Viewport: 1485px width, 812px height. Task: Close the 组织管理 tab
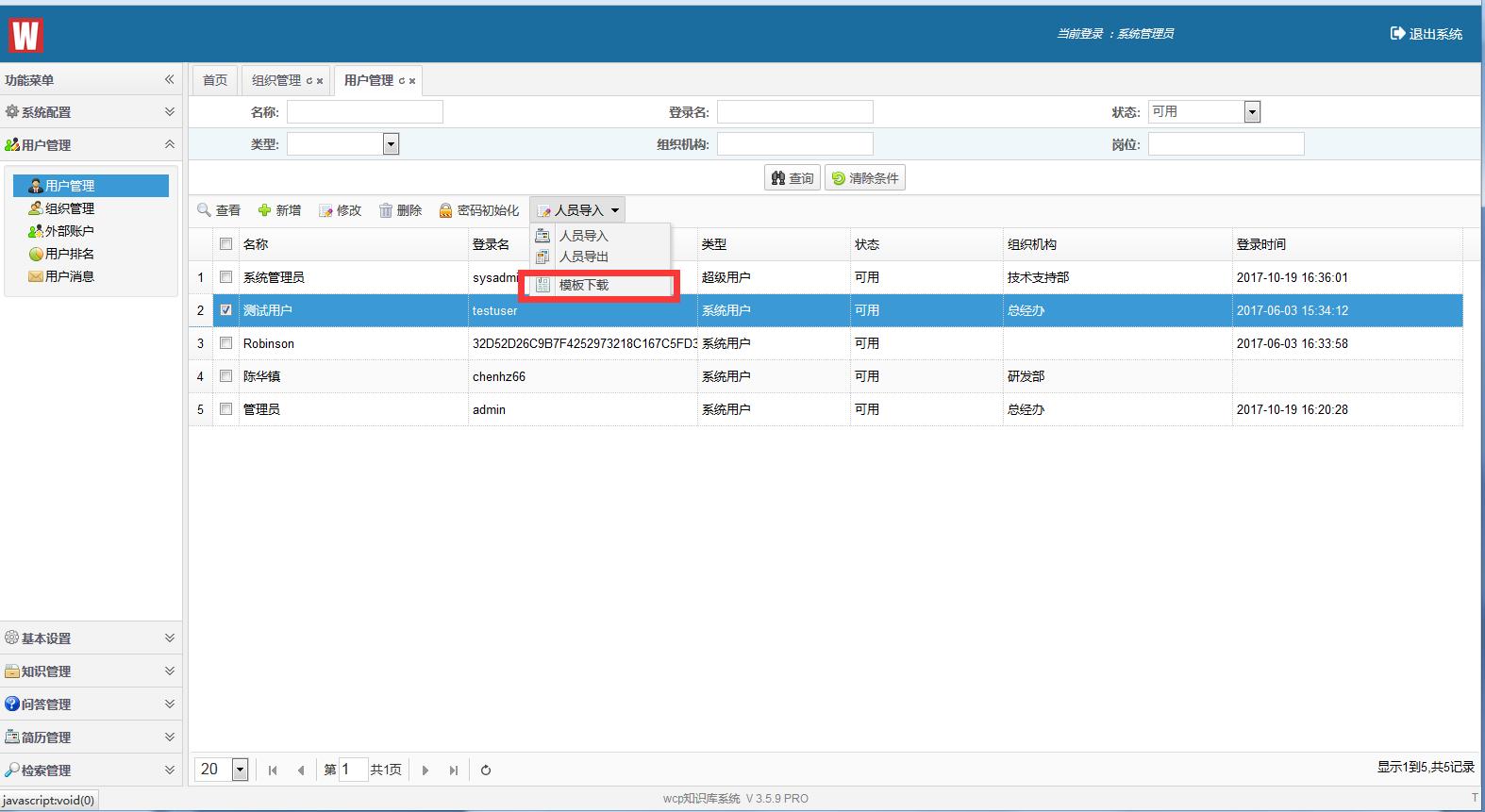[320, 81]
